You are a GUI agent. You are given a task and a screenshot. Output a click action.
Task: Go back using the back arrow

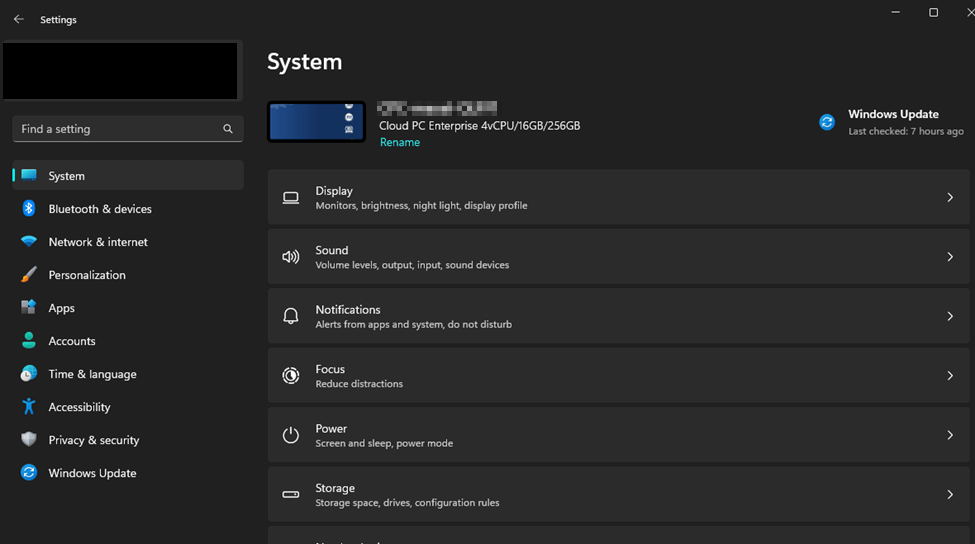click(x=18, y=19)
